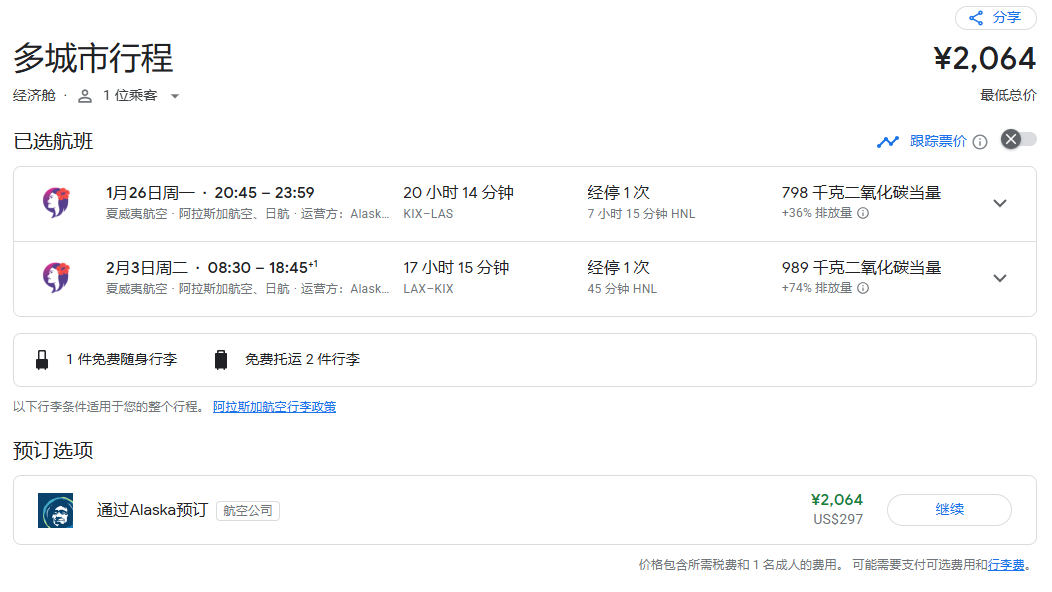Click the KIX–LAS route text
The height and width of the screenshot is (592, 1052).
pos(428,213)
